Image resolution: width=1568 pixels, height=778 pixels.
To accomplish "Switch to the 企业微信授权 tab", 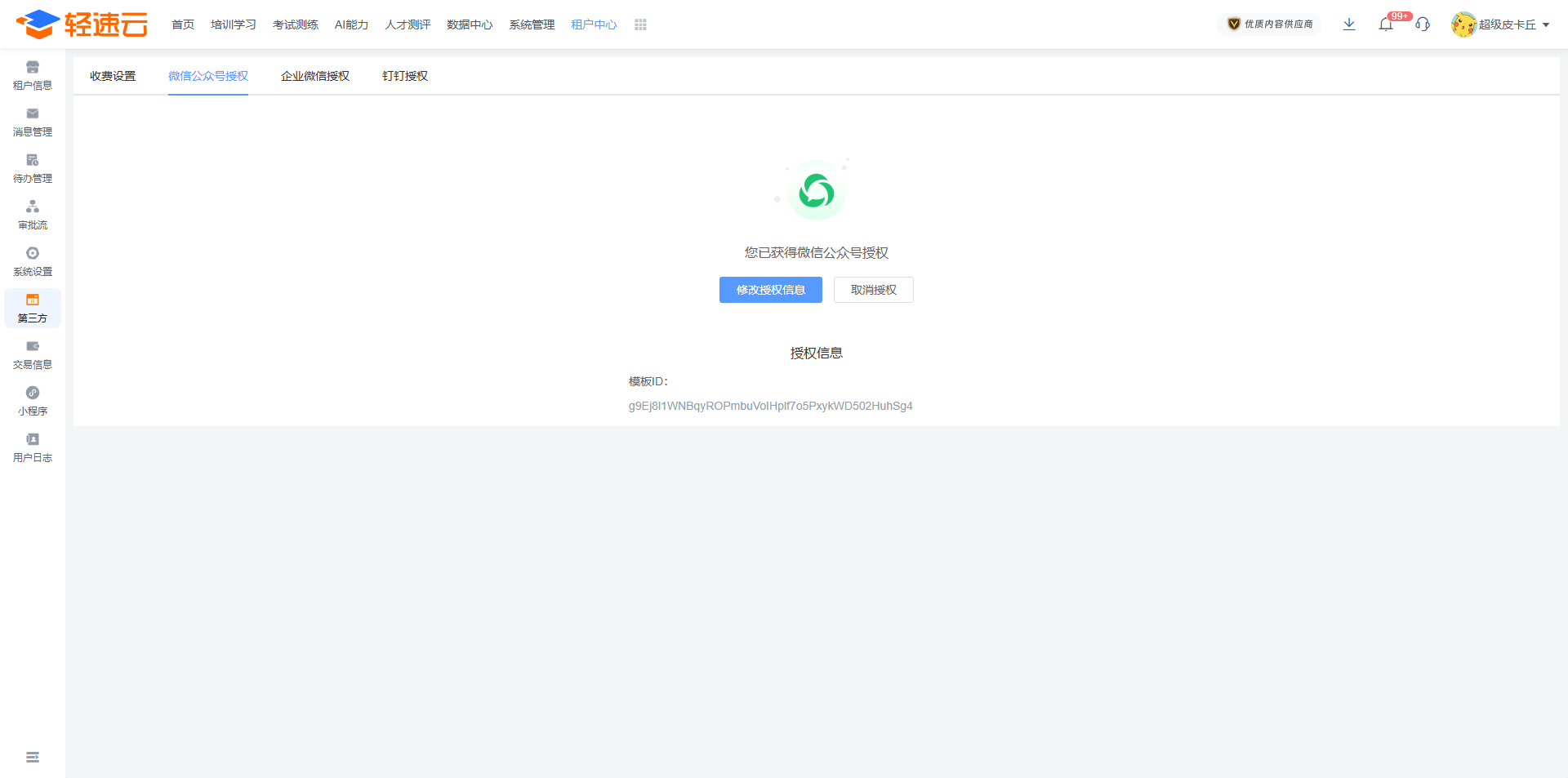I will click(314, 76).
